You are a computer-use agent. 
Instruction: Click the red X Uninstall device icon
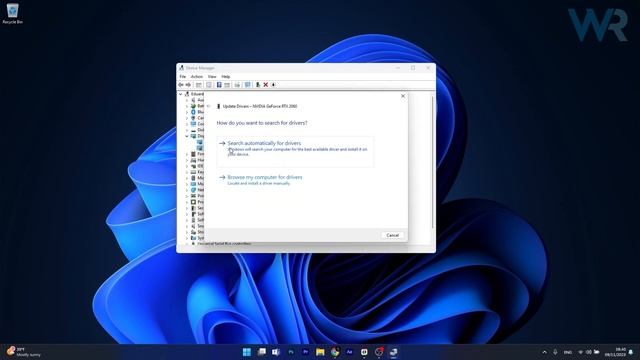266,85
